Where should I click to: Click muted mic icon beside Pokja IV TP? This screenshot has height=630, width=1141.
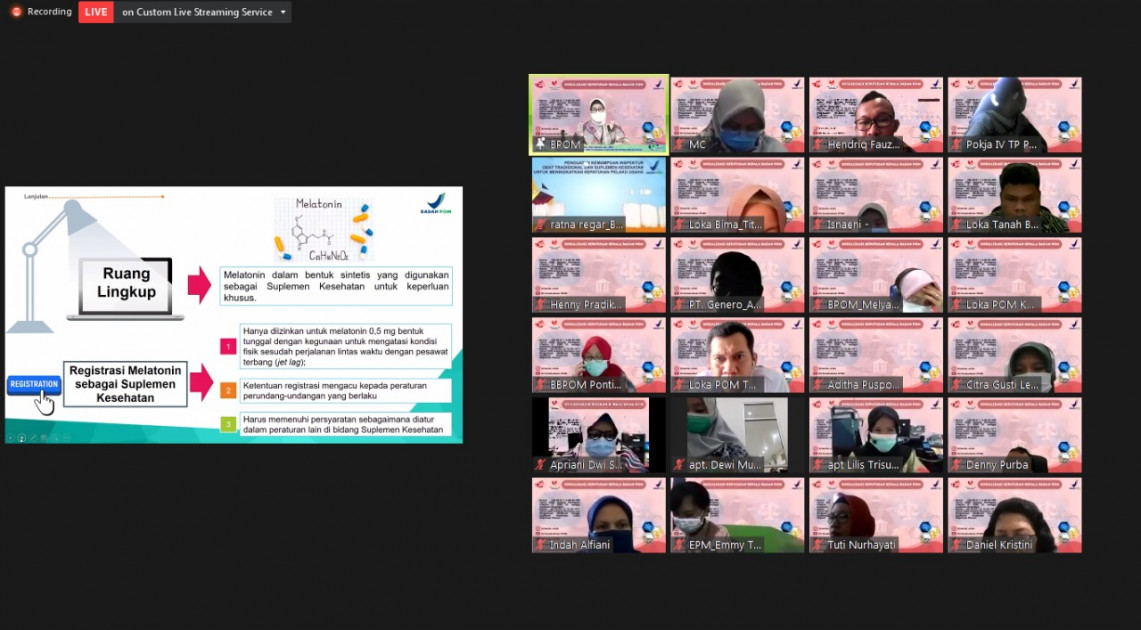(x=957, y=145)
